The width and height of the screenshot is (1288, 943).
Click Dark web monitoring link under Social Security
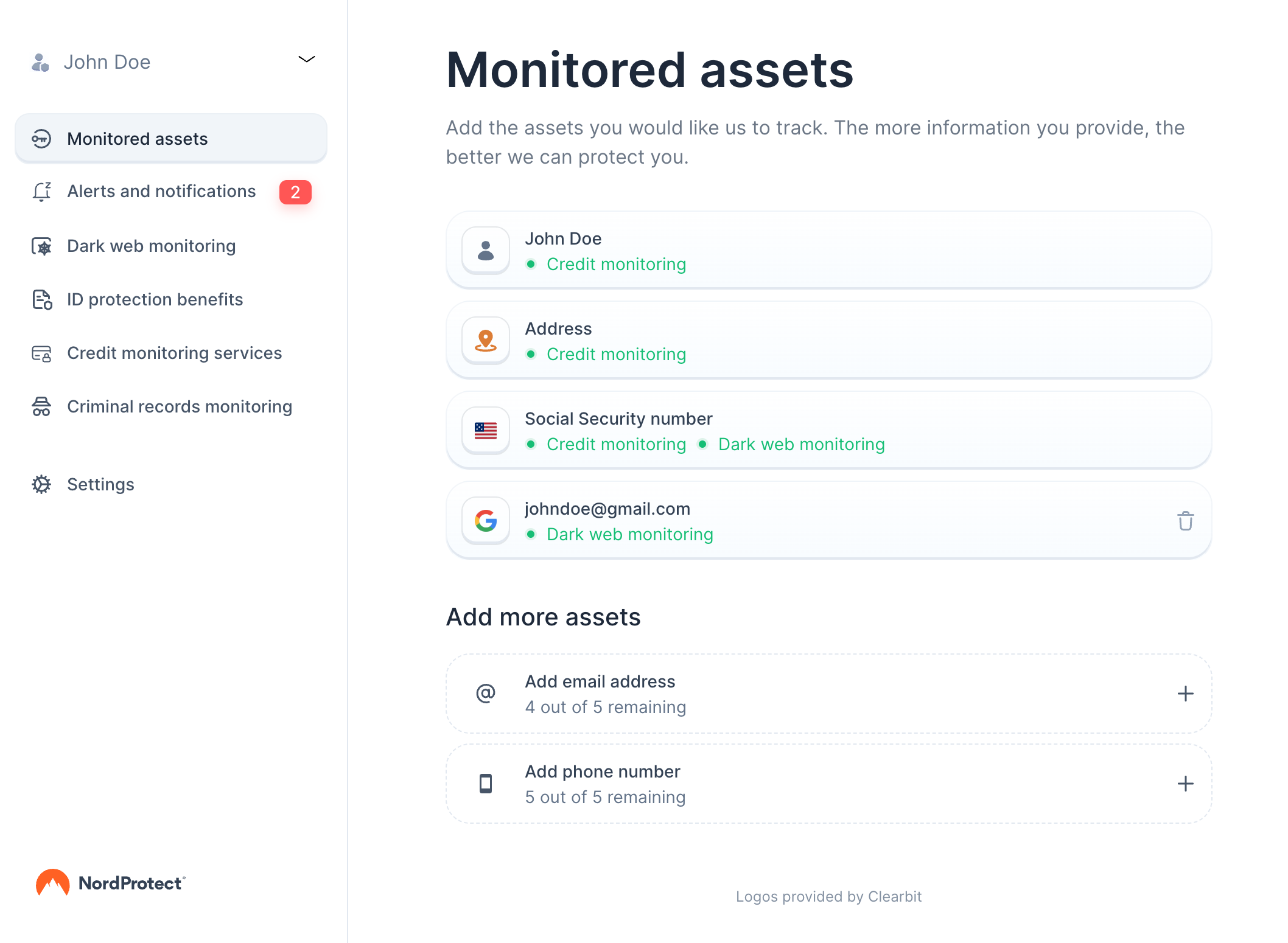point(801,445)
